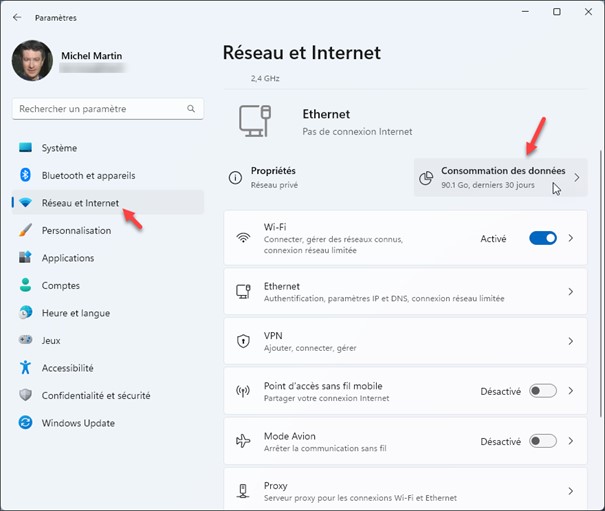Click the Accessibilité sidebar icon
The width and height of the screenshot is (605, 511).
tap(26, 368)
